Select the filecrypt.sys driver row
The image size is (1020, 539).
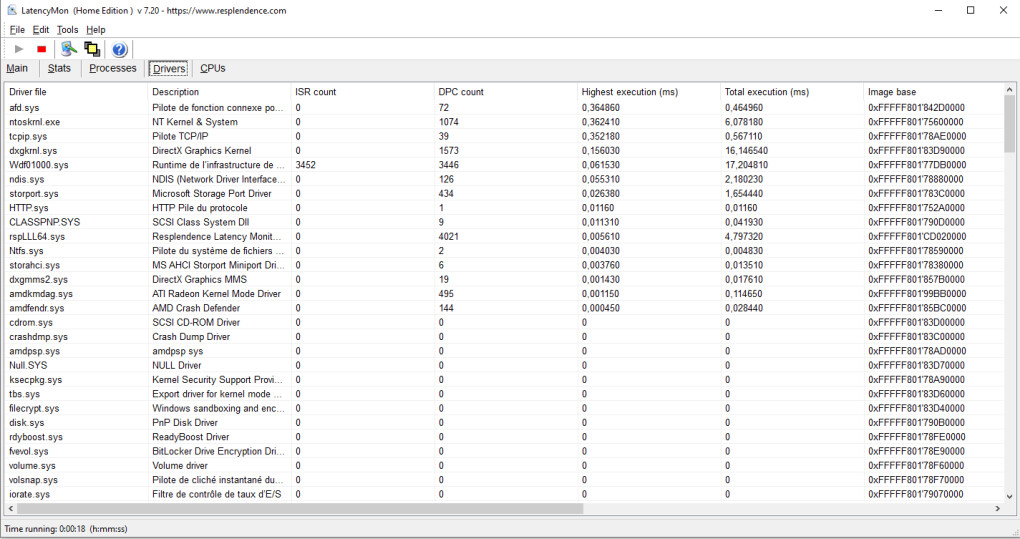pos(504,408)
